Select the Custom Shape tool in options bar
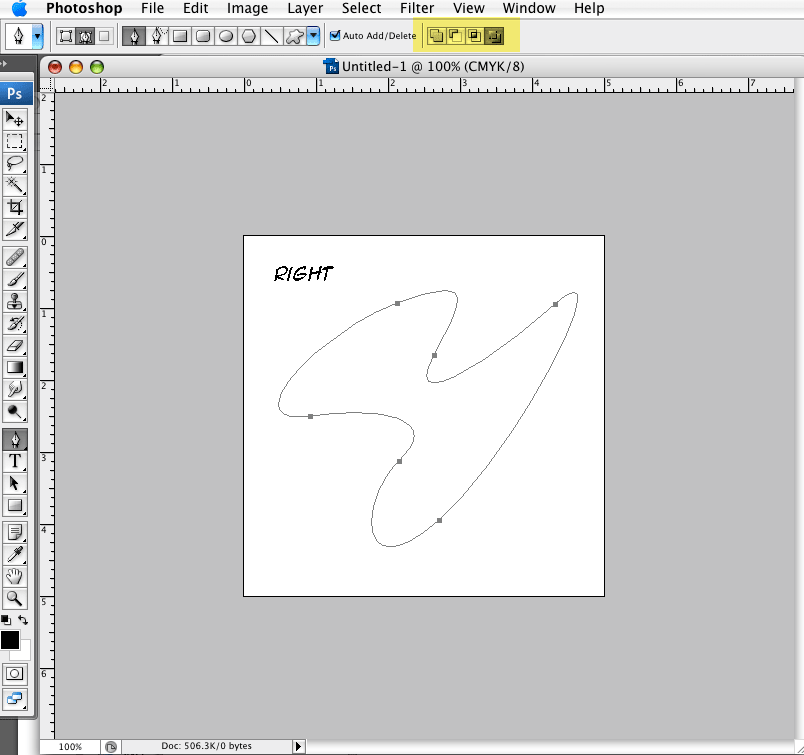This screenshot has width=804, height=755. point(294,35)
